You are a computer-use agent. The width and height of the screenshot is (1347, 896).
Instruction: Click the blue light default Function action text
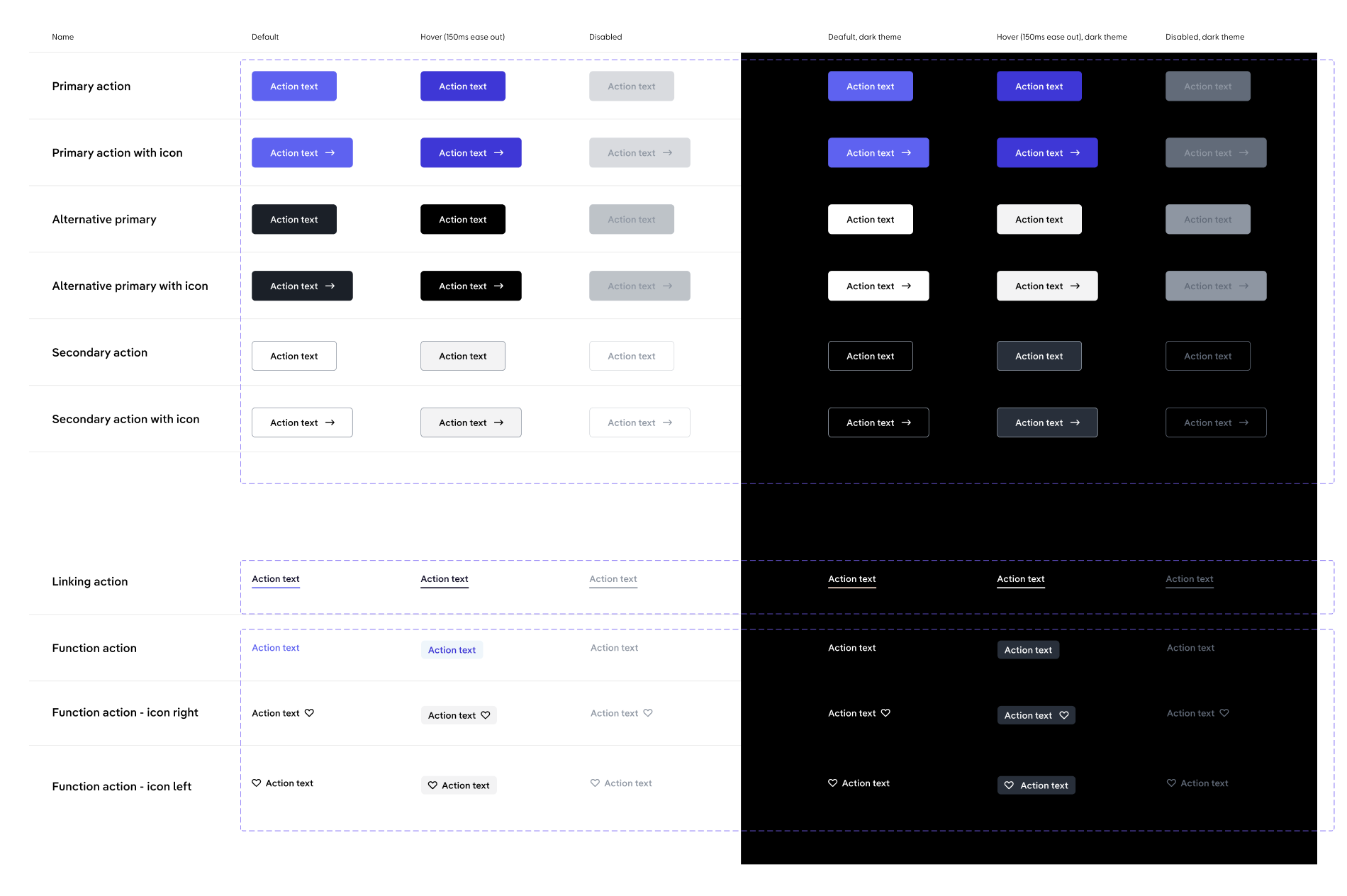click(276, 648)
